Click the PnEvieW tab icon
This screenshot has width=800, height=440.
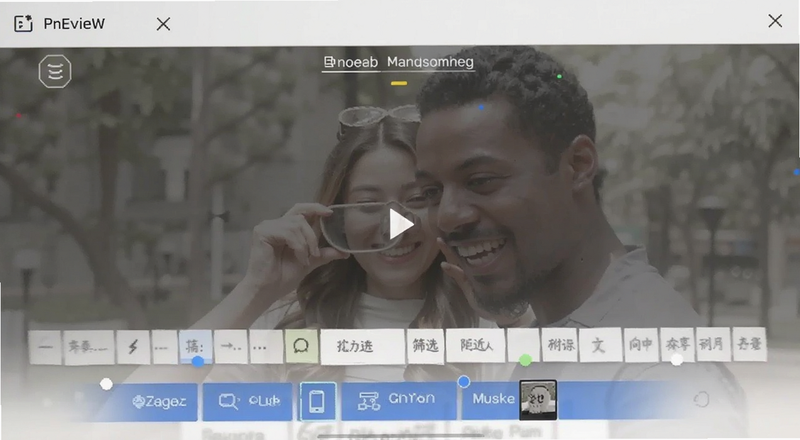[x=23, y=23]
